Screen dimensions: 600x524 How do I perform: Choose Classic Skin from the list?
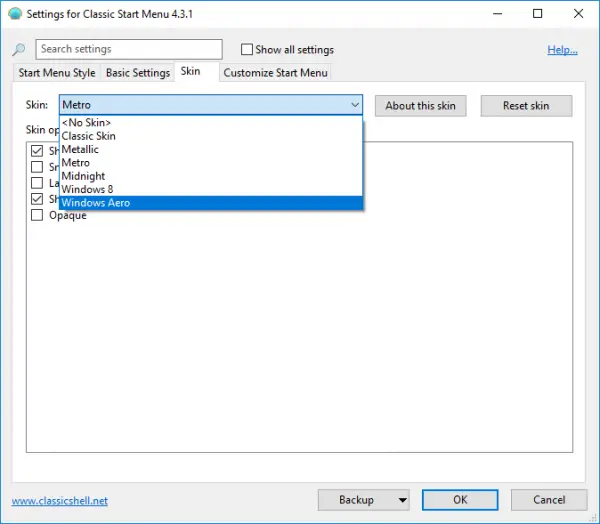[x=211, y=136]
